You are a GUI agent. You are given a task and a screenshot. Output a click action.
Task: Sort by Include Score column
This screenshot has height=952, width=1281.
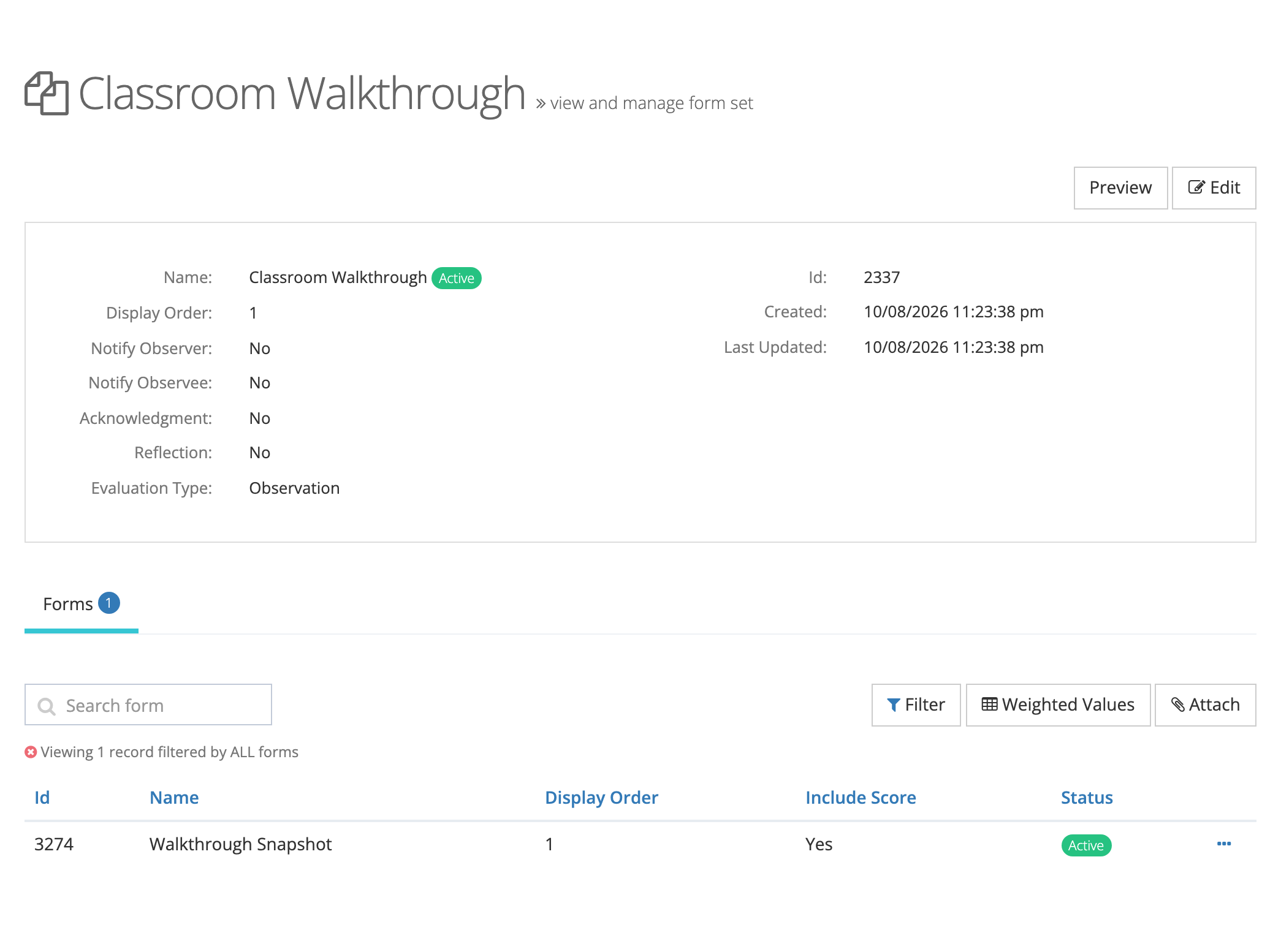[861, 797]
